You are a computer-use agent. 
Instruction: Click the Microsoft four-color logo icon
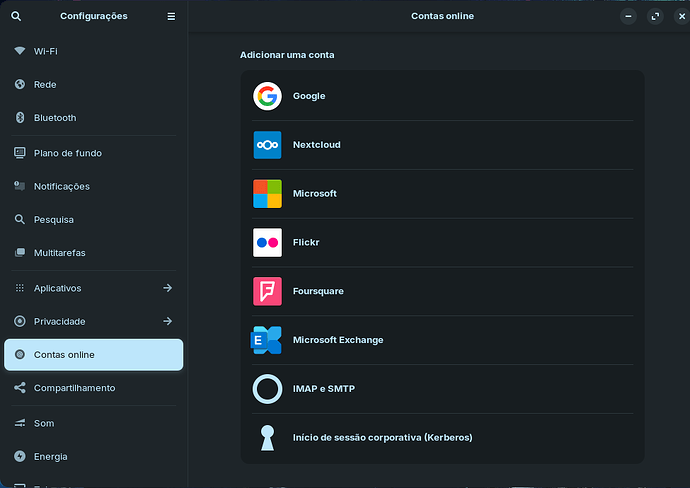pos(267,193)
